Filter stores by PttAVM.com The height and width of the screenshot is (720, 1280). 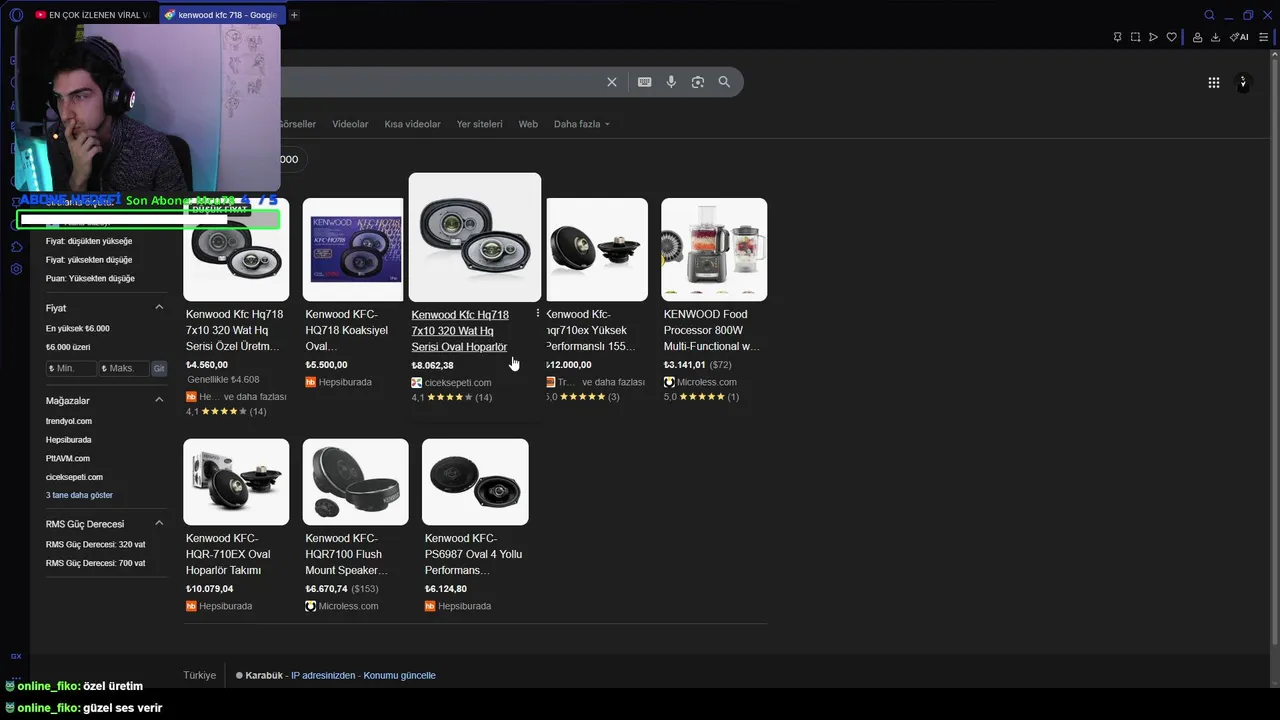[67, 458]
